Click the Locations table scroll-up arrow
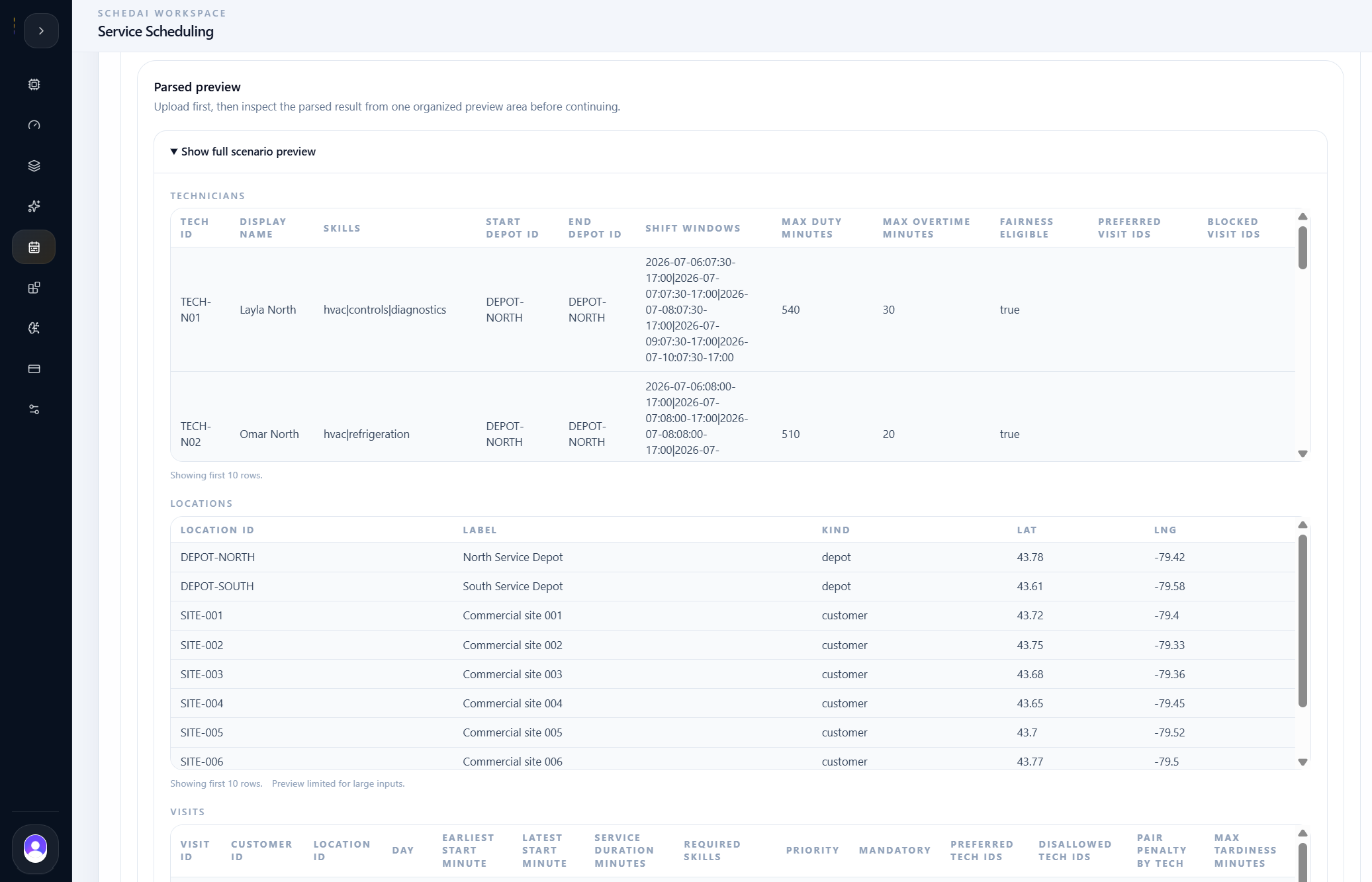The height and width of the screenshot is (882, 1372). pos(1303,525)
